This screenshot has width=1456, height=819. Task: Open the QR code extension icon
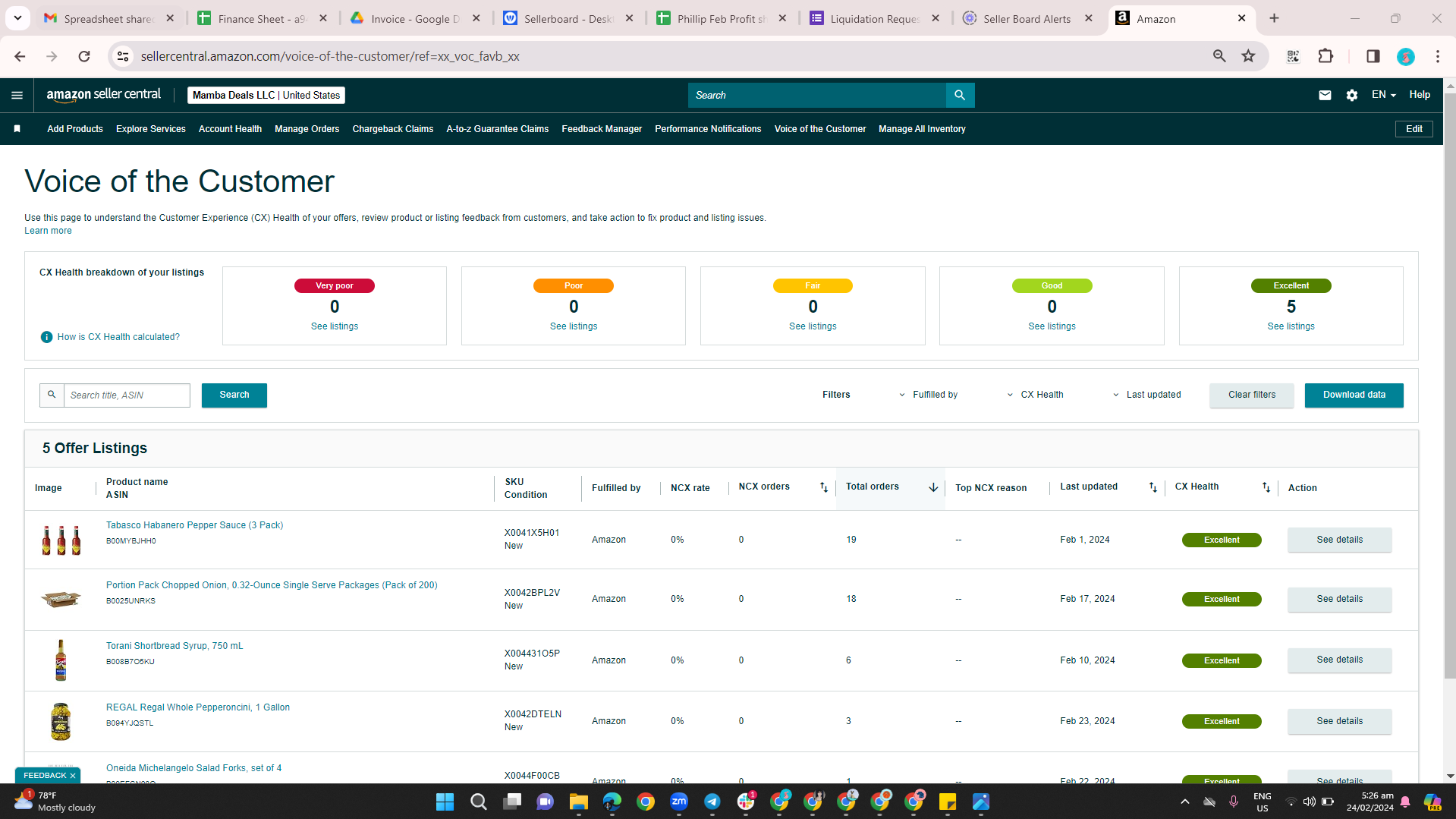pyautogui.click(x=1293, y=56)
